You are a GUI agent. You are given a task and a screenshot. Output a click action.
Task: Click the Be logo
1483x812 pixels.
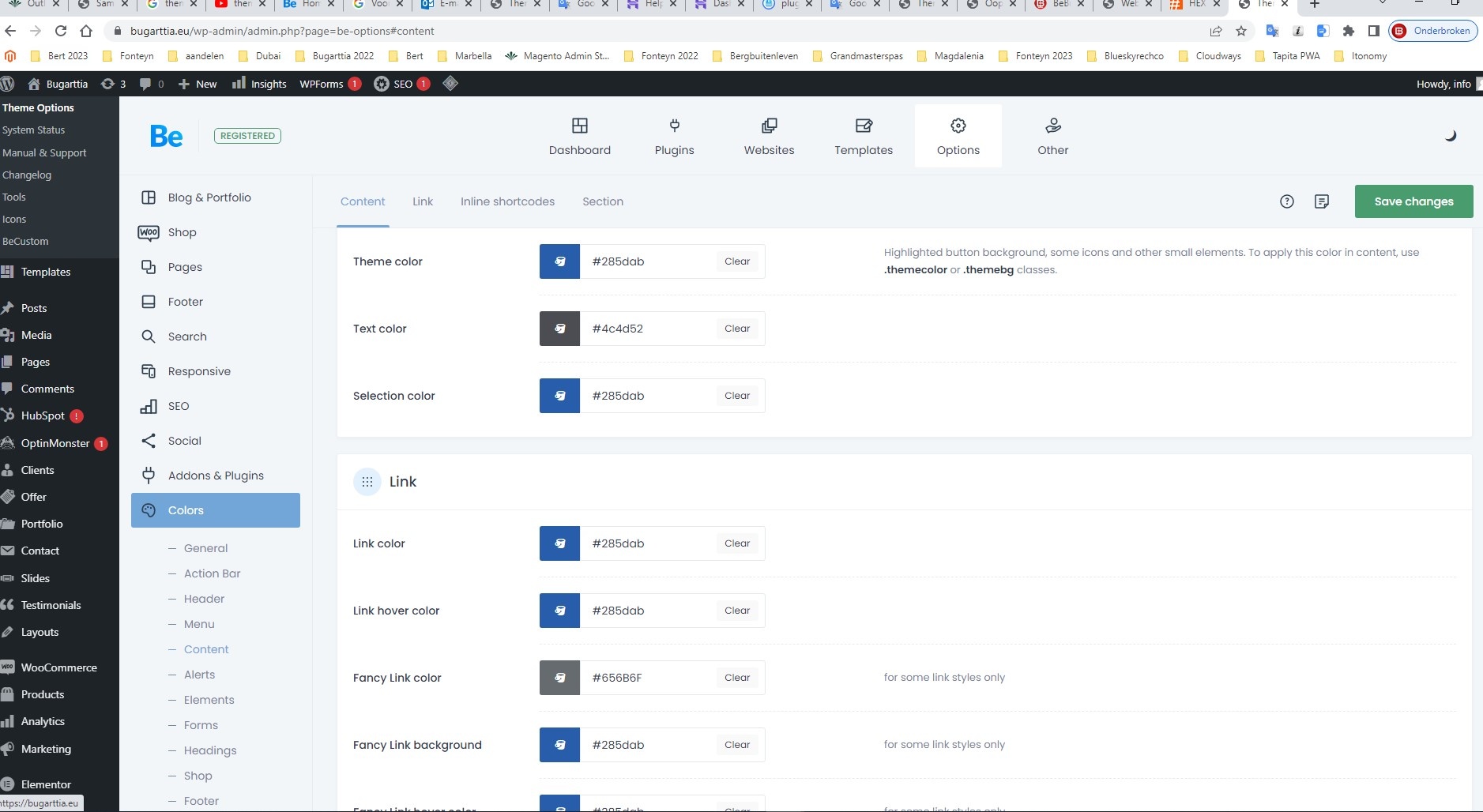pos(167,136)
